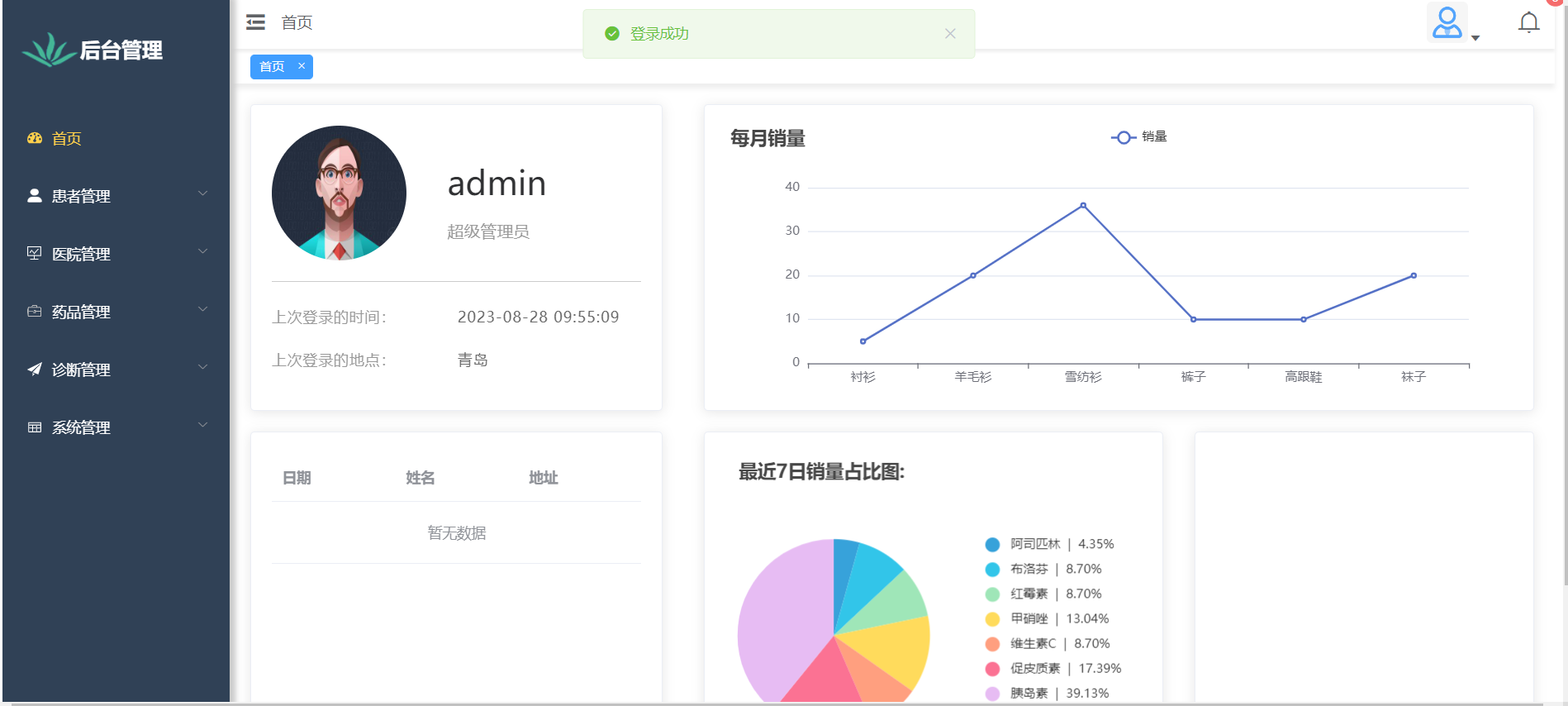Close the 首页 tab with its x
Image resolution: width=1568 pixels, height=706 pixels.
click(302, 66)
